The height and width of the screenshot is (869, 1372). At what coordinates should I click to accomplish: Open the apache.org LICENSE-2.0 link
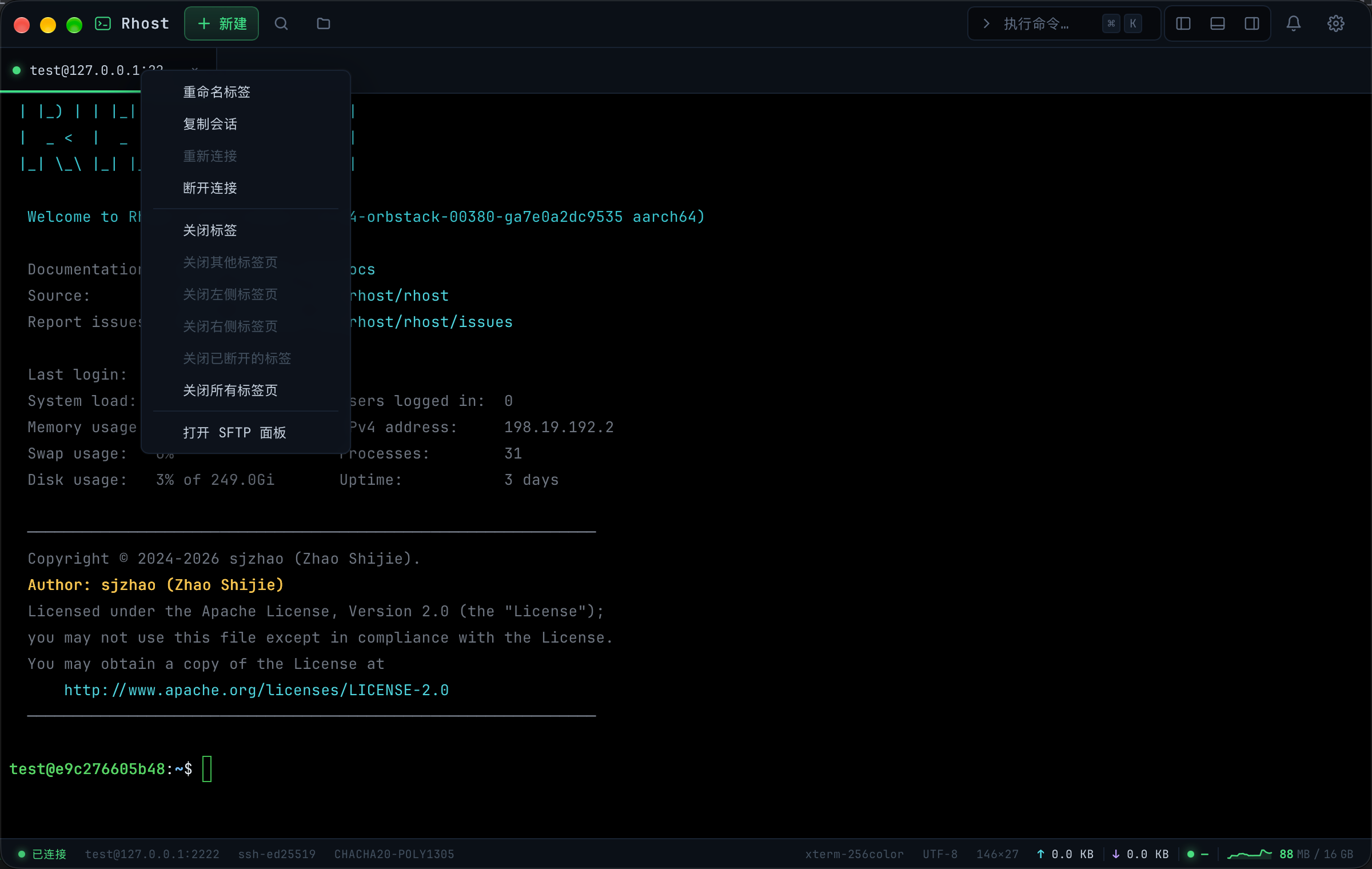point(256,690)
